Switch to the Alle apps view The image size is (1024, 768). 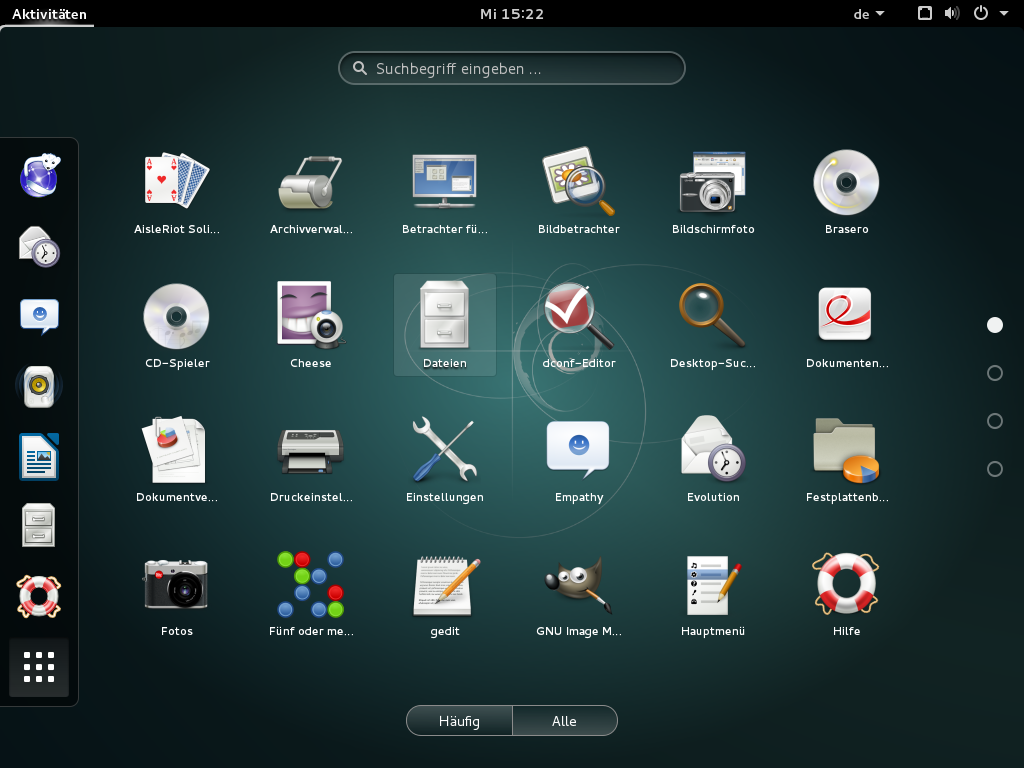pyautogui.click(x=564, y=721)
